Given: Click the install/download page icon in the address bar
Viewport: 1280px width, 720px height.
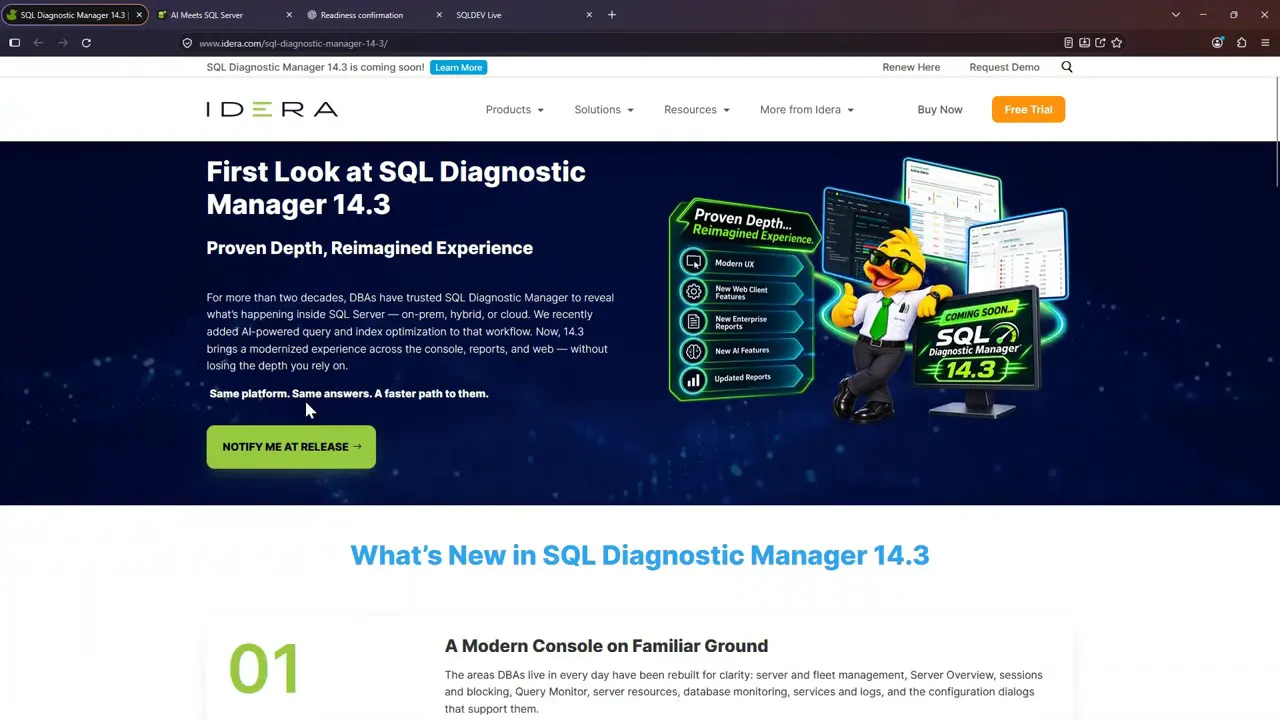Looking at the screenshot, I should (x=1084, y=43).
